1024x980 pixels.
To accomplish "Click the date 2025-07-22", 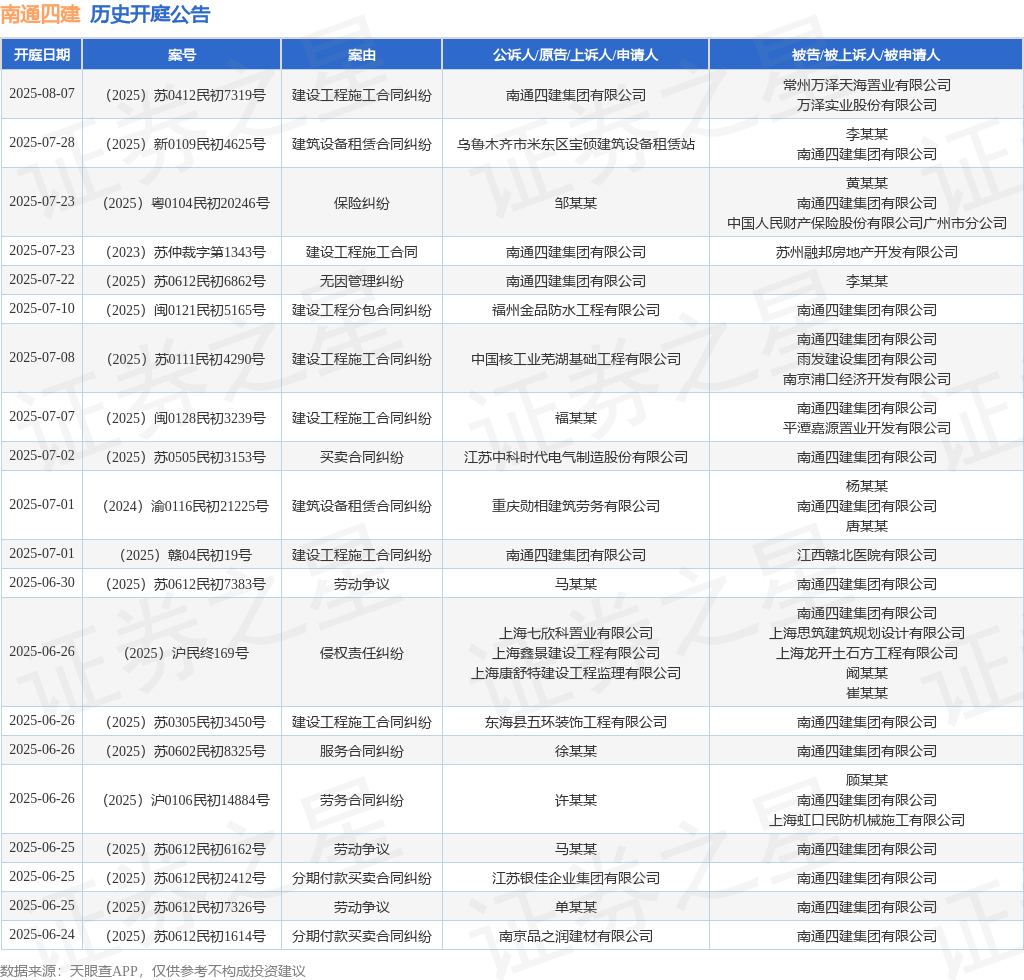I will click(x=42, y=279).
